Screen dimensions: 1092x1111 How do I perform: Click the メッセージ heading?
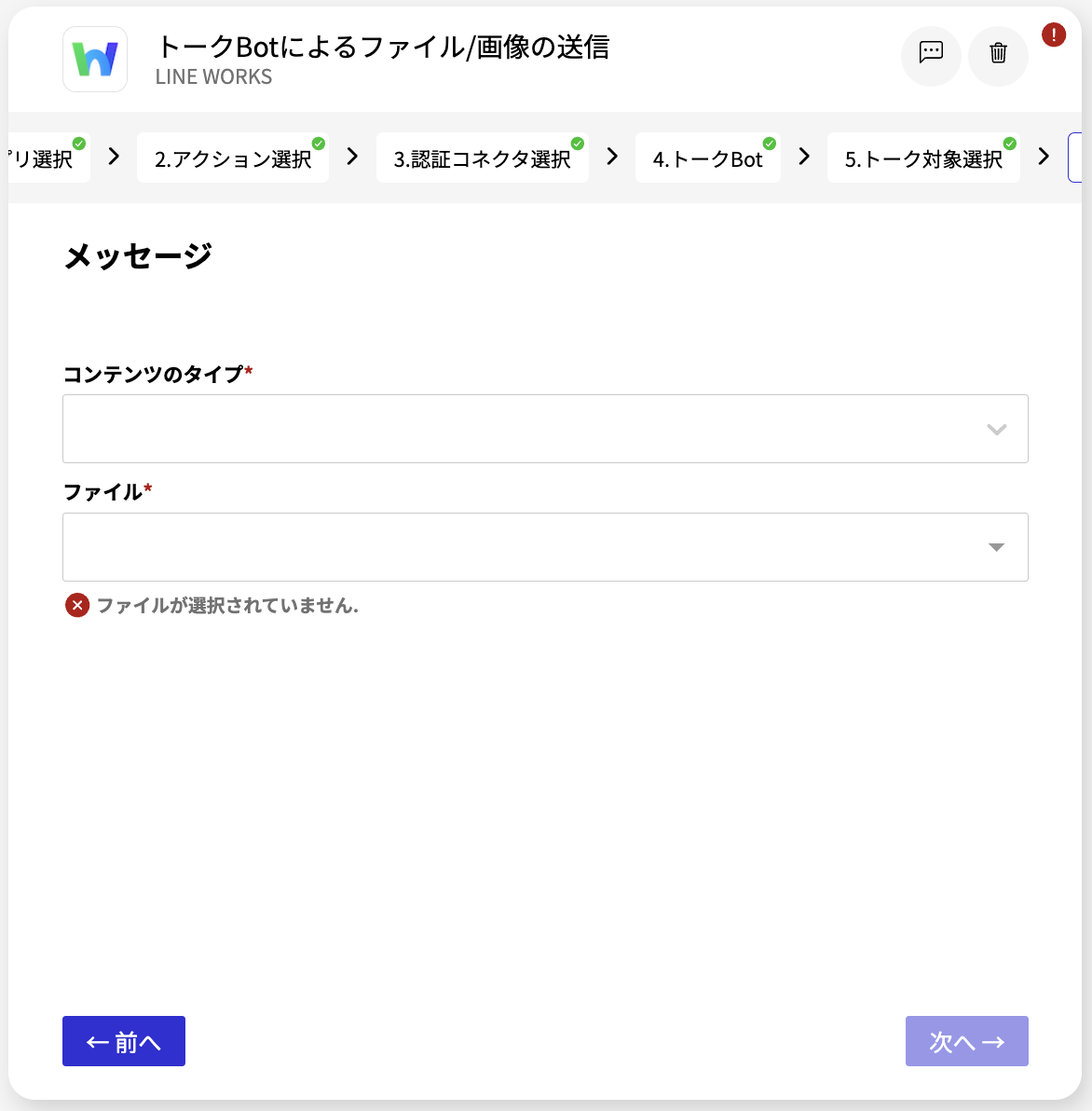[138, 255]
